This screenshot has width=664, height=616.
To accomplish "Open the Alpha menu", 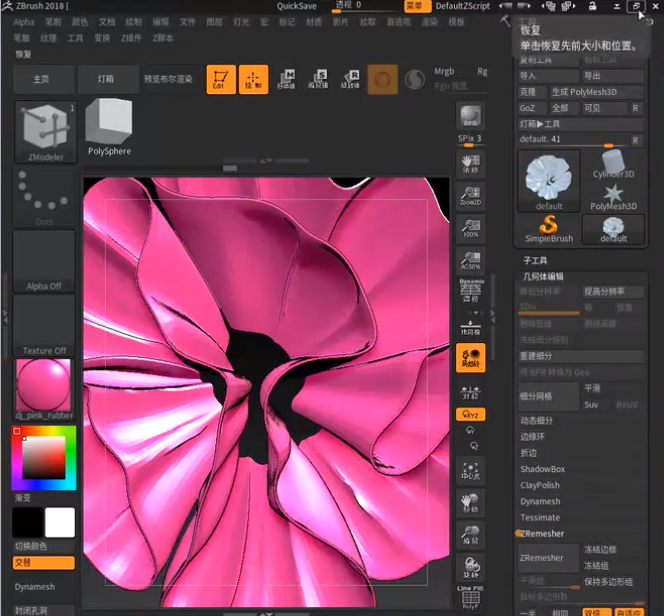I will pyautogui.click(x=23, y=22).
